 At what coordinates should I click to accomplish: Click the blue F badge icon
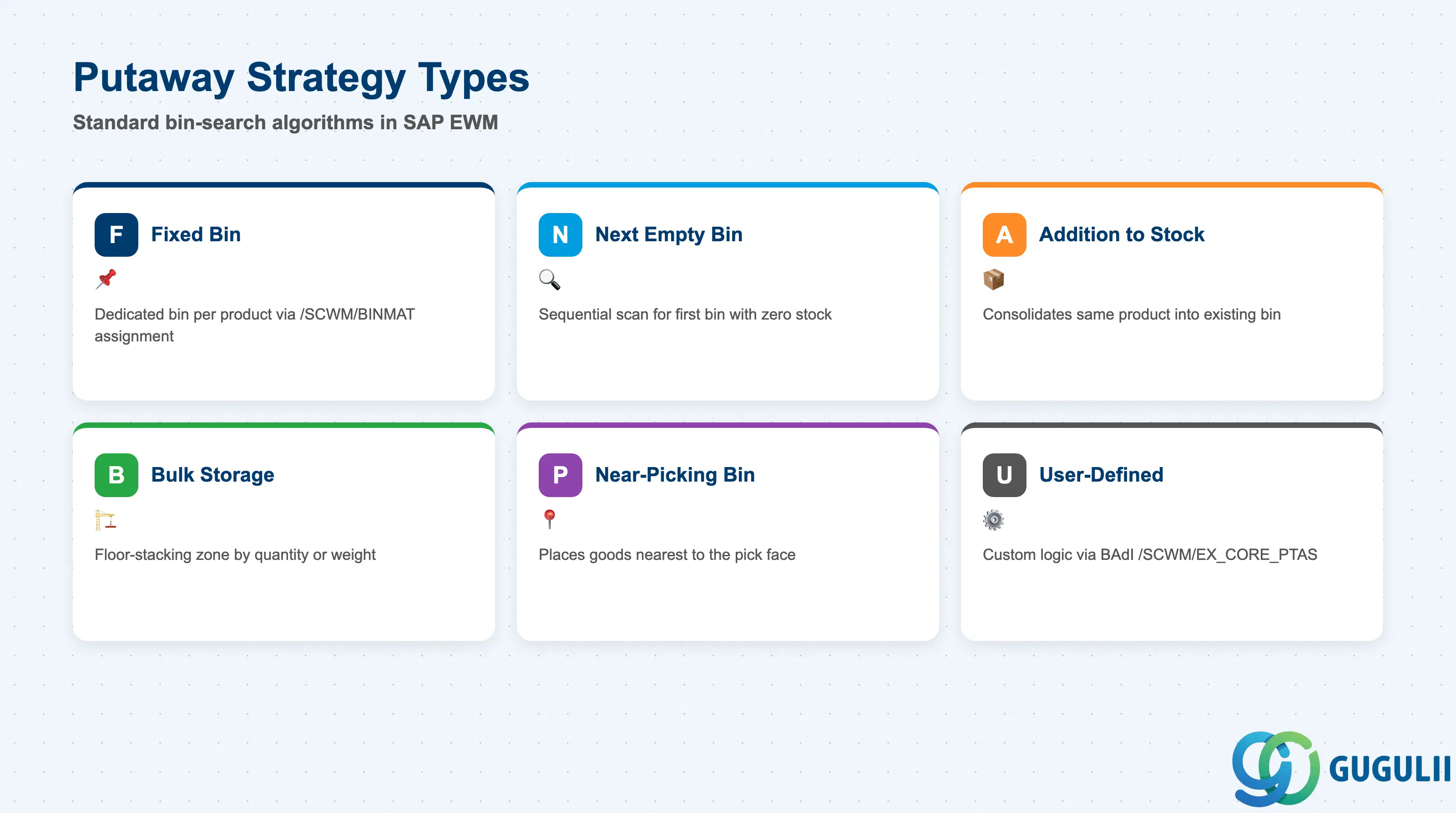click(x=116, y=234)
